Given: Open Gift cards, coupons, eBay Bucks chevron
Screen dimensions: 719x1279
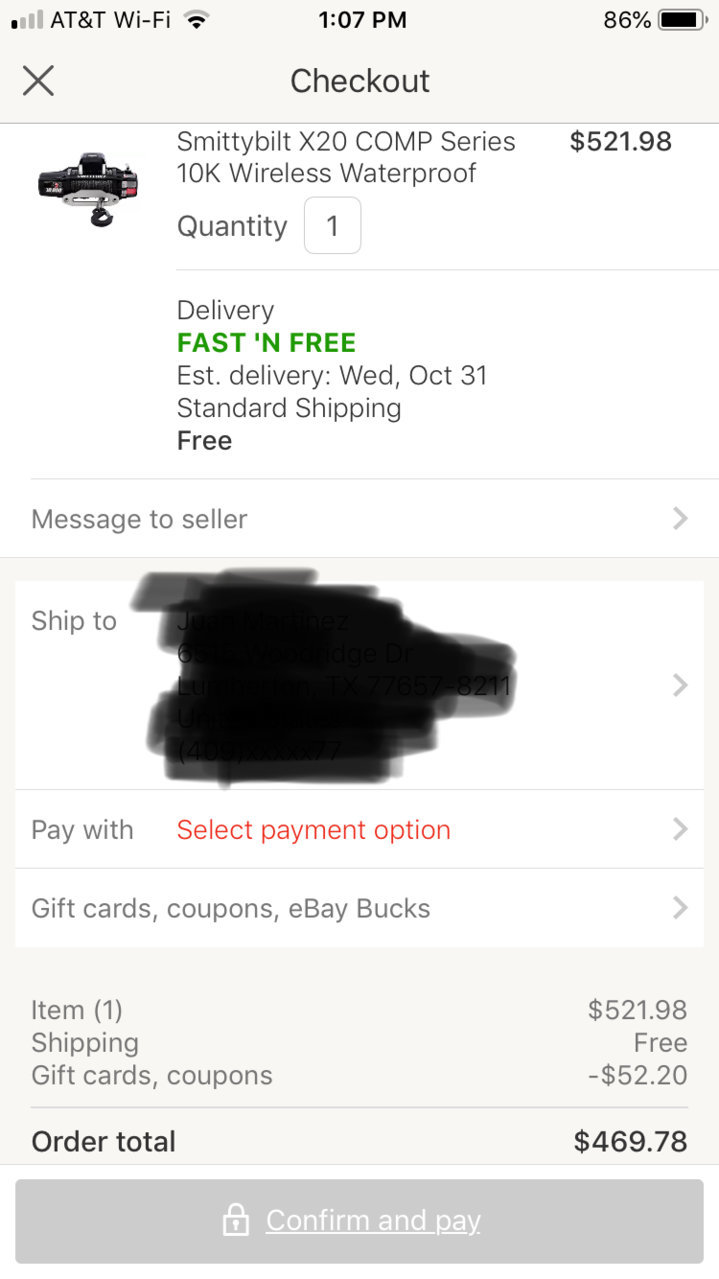Looking at the screenshot, I should click(680, 907).
